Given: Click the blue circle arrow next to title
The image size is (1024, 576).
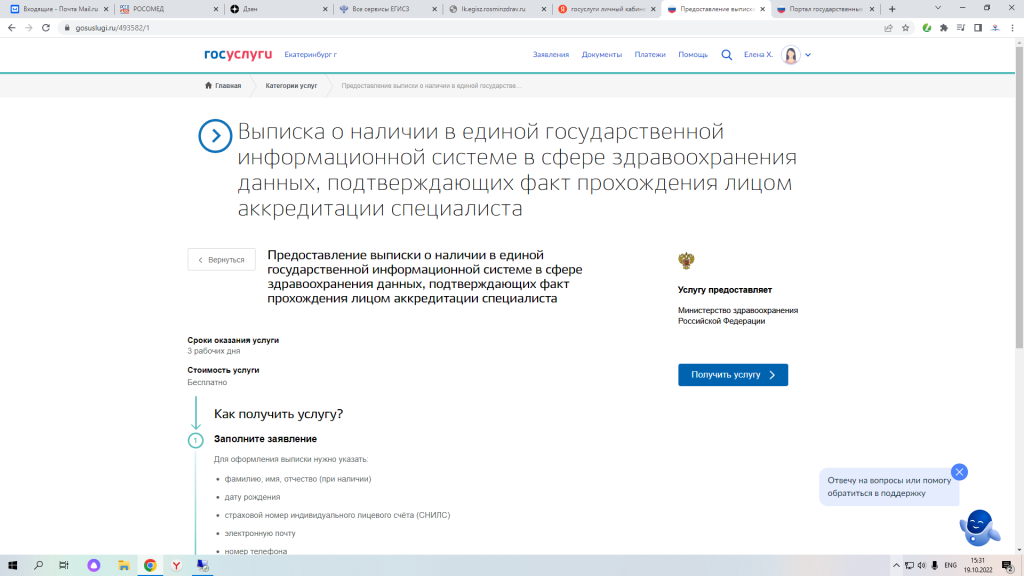Looking at the screenshot, I should coord(215,136).
